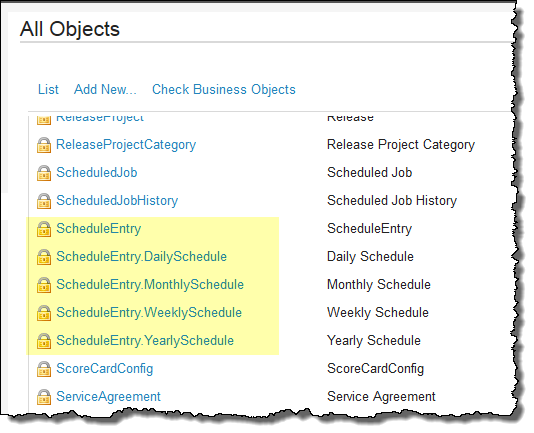
Task: Click the lock icon beside ReleaseProjectCategory
Action: point(44,145)
